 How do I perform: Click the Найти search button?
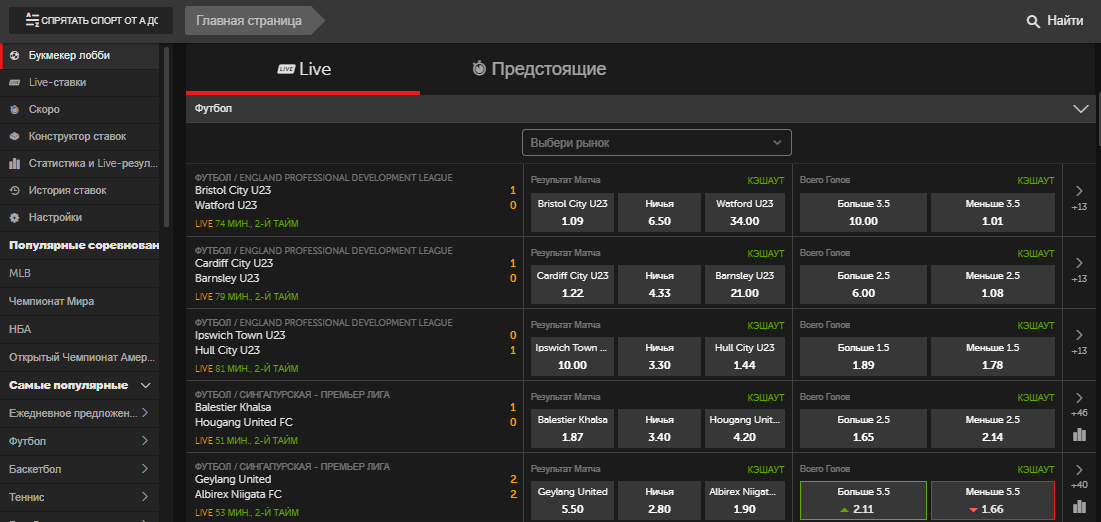pos(1055,21)
